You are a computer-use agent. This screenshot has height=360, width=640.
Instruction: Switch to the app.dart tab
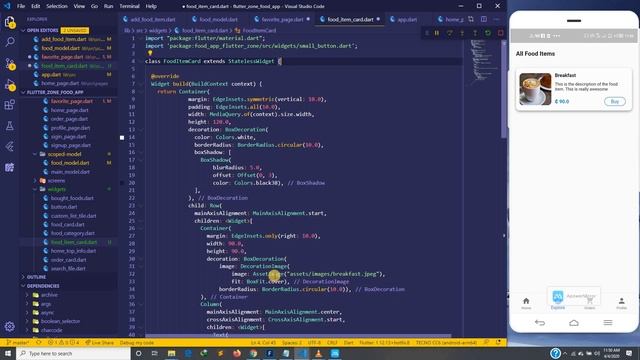pyautogui.click(x=407, y=19)
